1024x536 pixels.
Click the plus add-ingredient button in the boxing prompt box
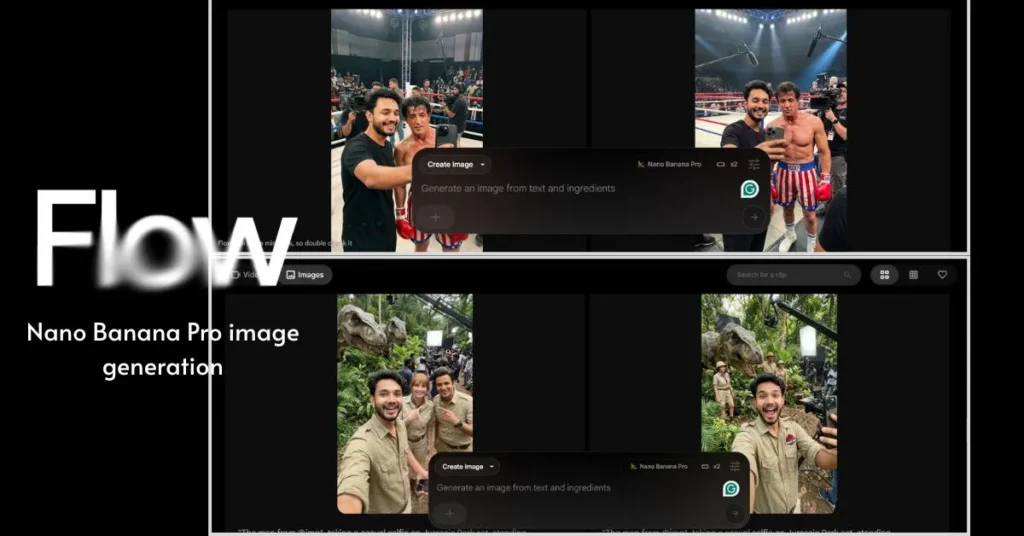[436, 217]
